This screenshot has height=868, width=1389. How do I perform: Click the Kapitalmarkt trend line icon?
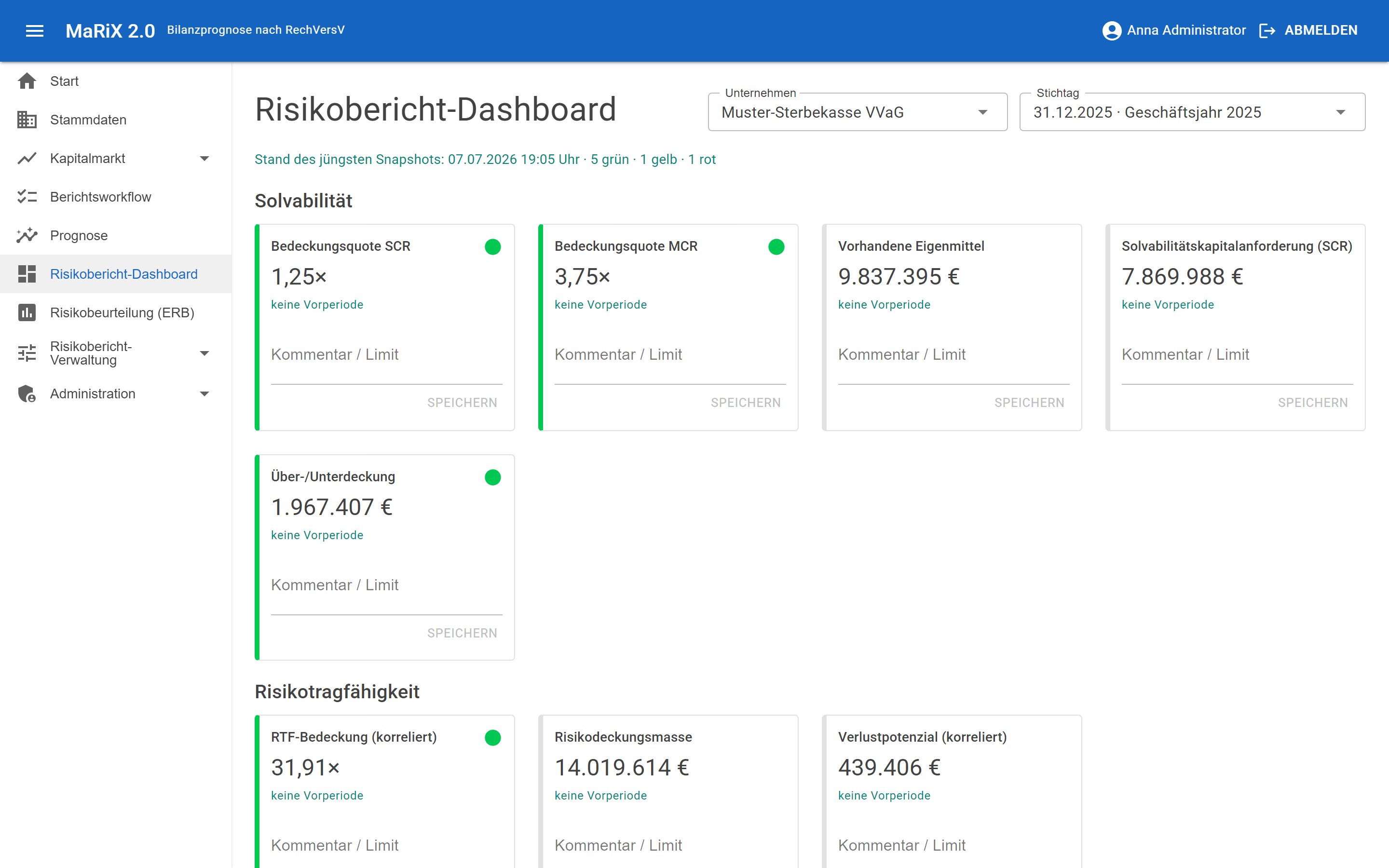point(27,158)
